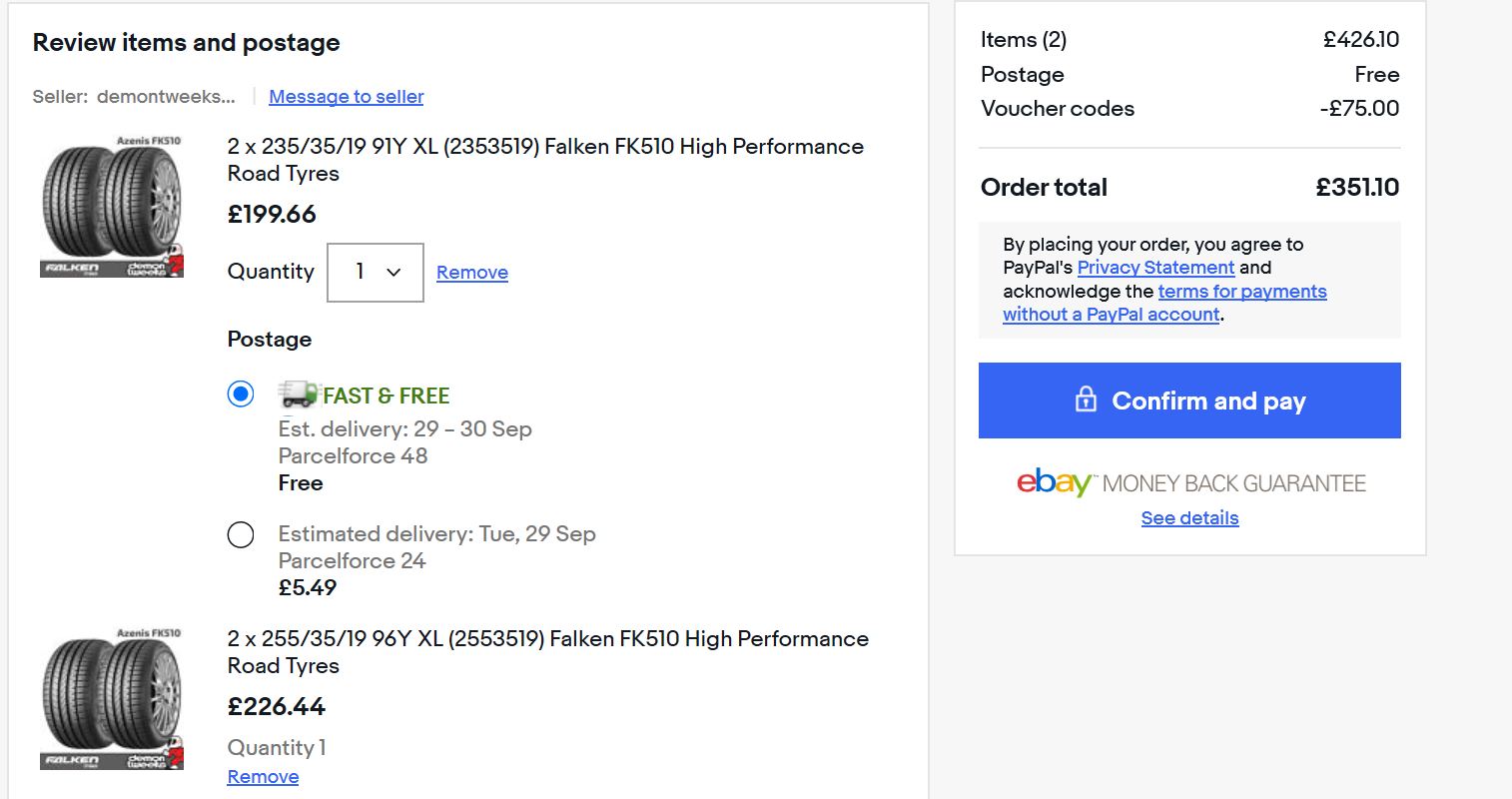
Task: Click the lock icon on Confirm and pay
Action: tap(1086, 400)
